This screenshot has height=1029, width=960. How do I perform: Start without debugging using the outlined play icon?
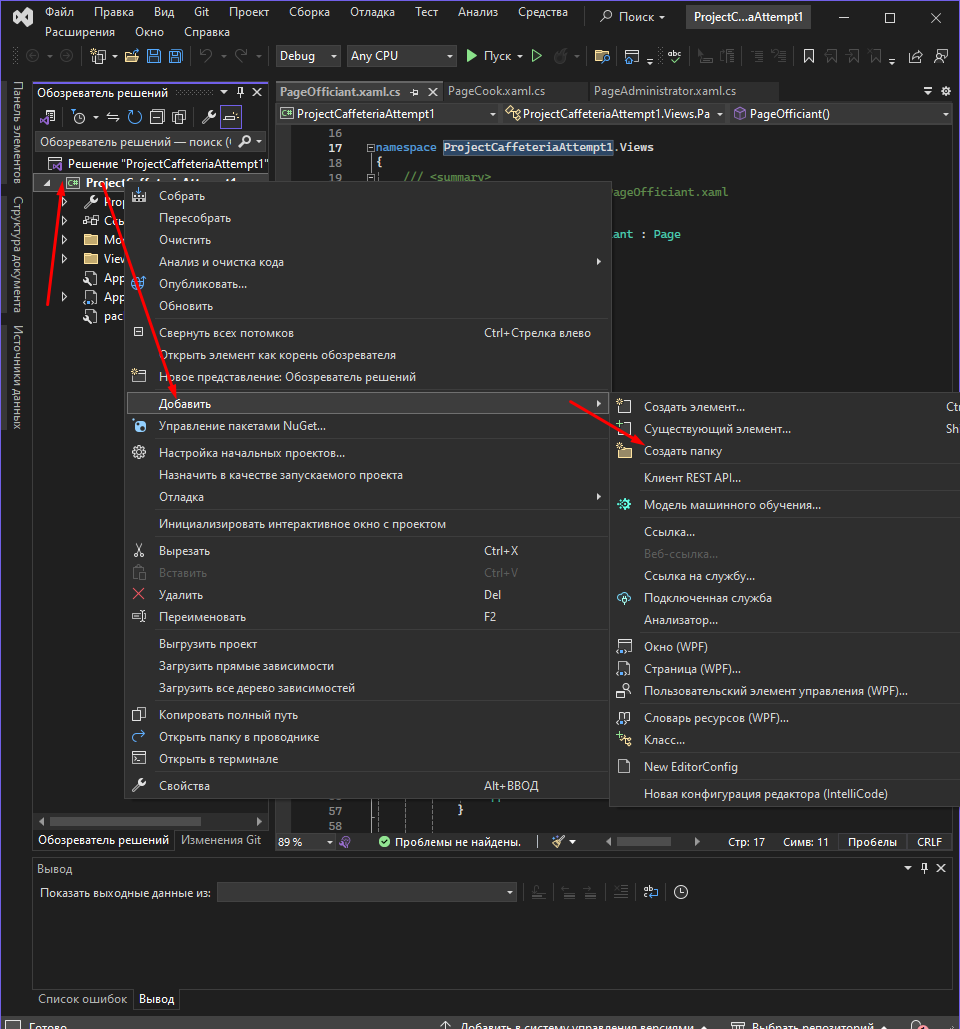537,56
